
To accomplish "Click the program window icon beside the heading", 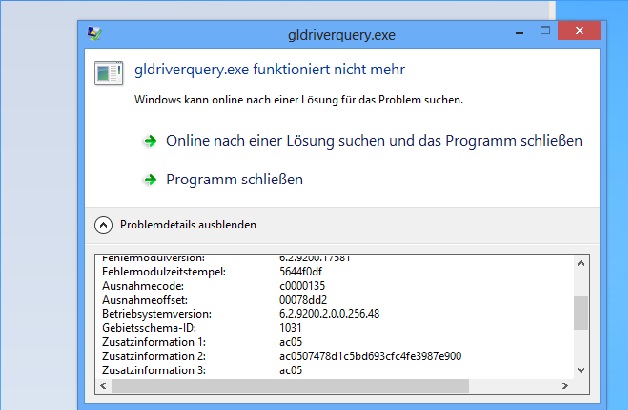I will click(109, 73).
